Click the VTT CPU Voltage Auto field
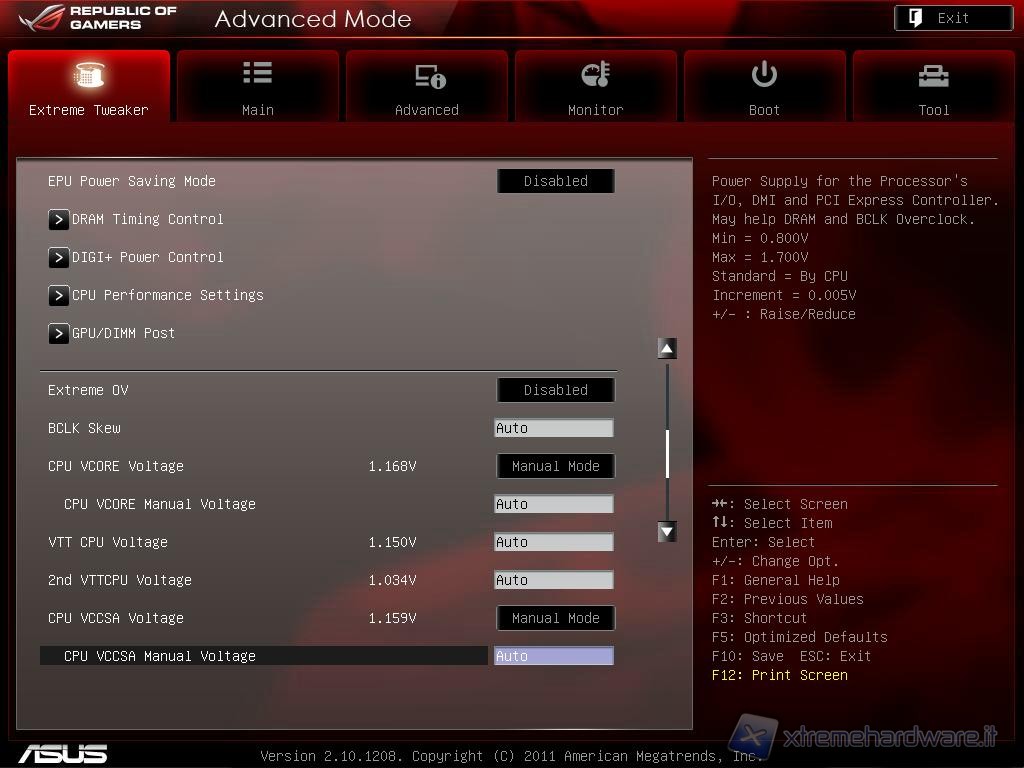The height and width of the screenshot is (768, 1024). tap(553, 542)
